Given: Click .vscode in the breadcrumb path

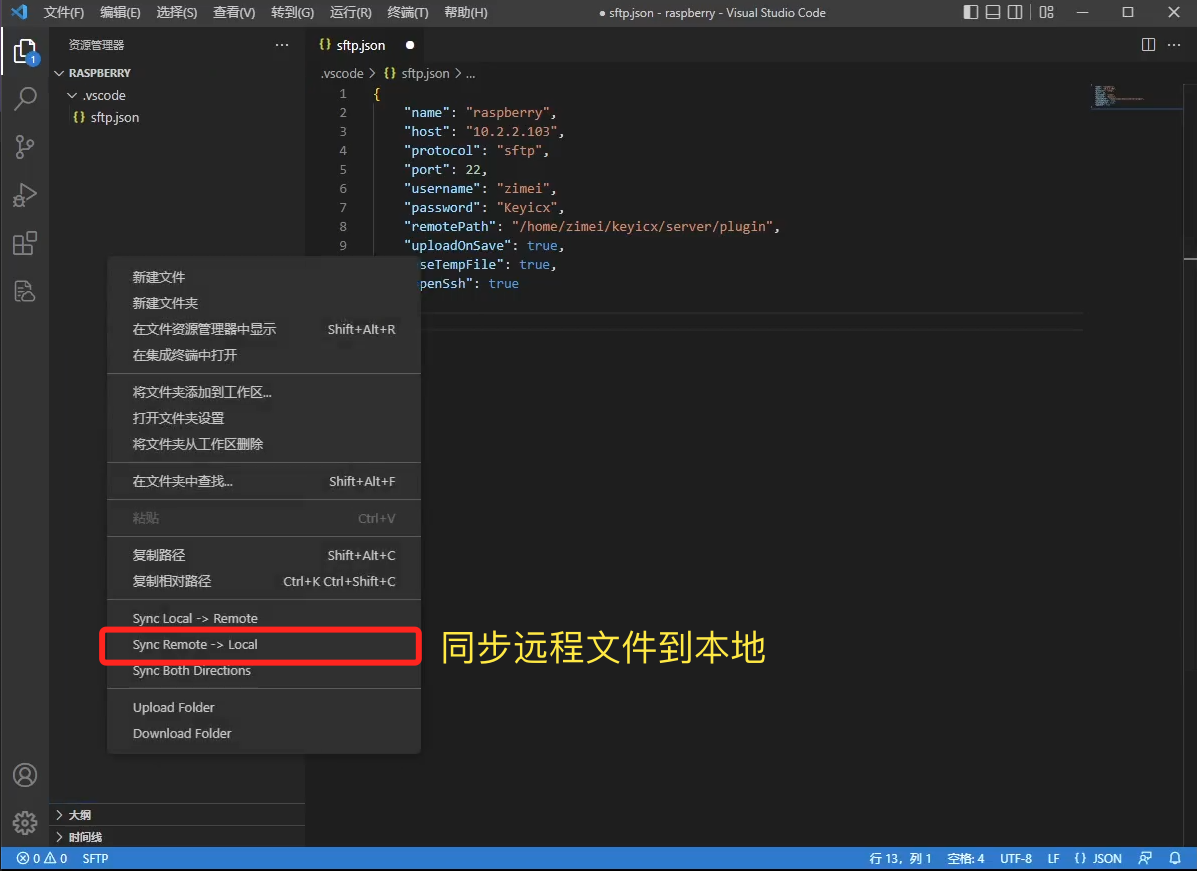Looking at the screenshot, I should point(342,73).
